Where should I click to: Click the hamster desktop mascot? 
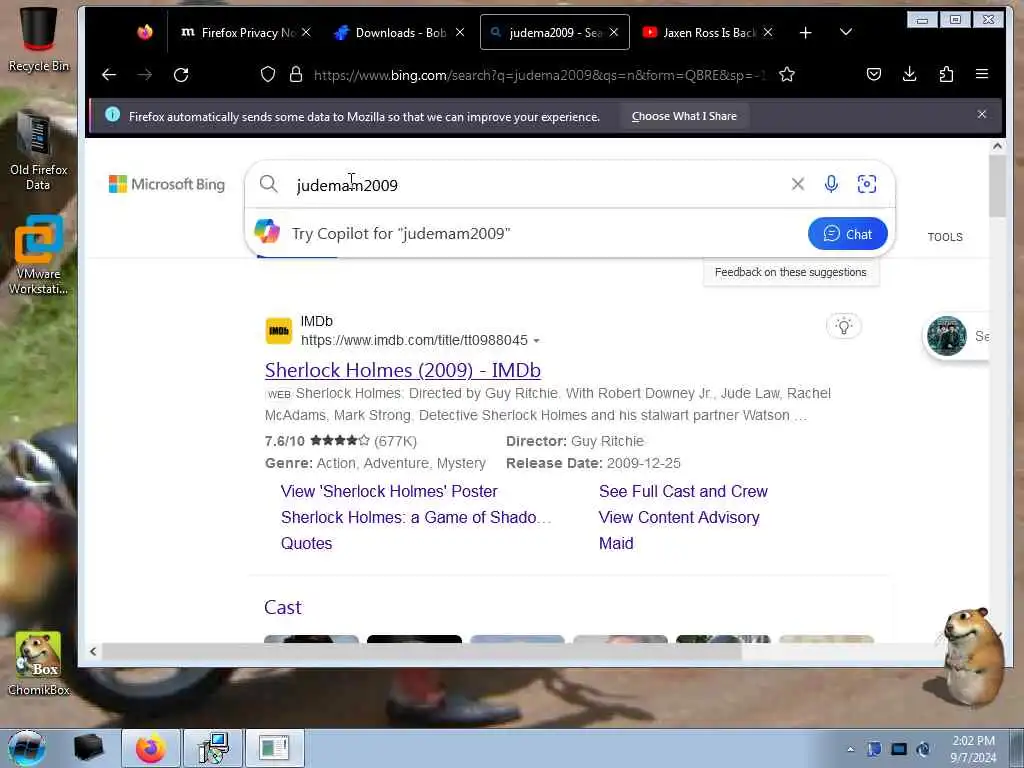[x=974, y=655]
